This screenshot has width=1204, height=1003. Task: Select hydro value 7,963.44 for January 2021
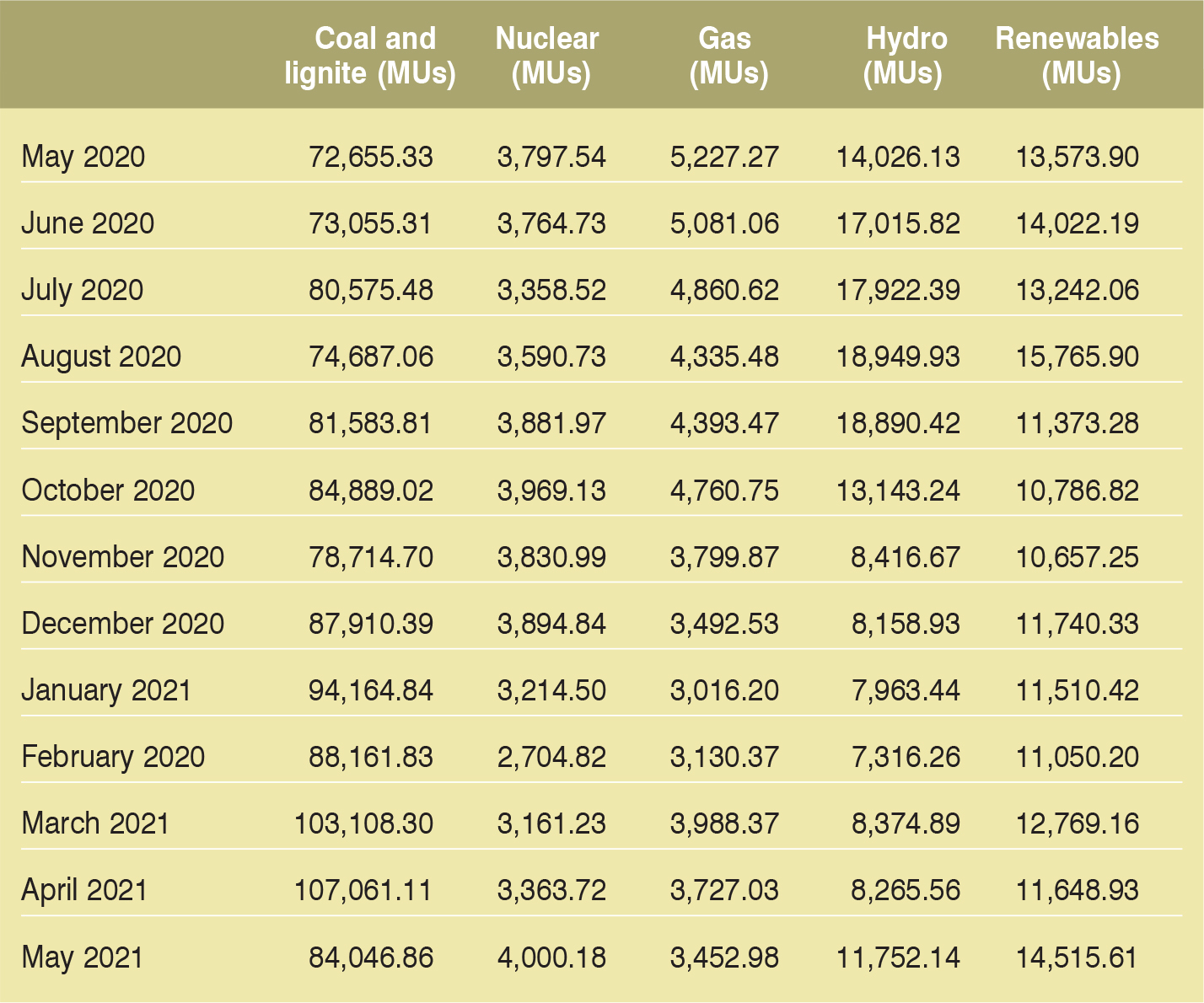[906, 690]
